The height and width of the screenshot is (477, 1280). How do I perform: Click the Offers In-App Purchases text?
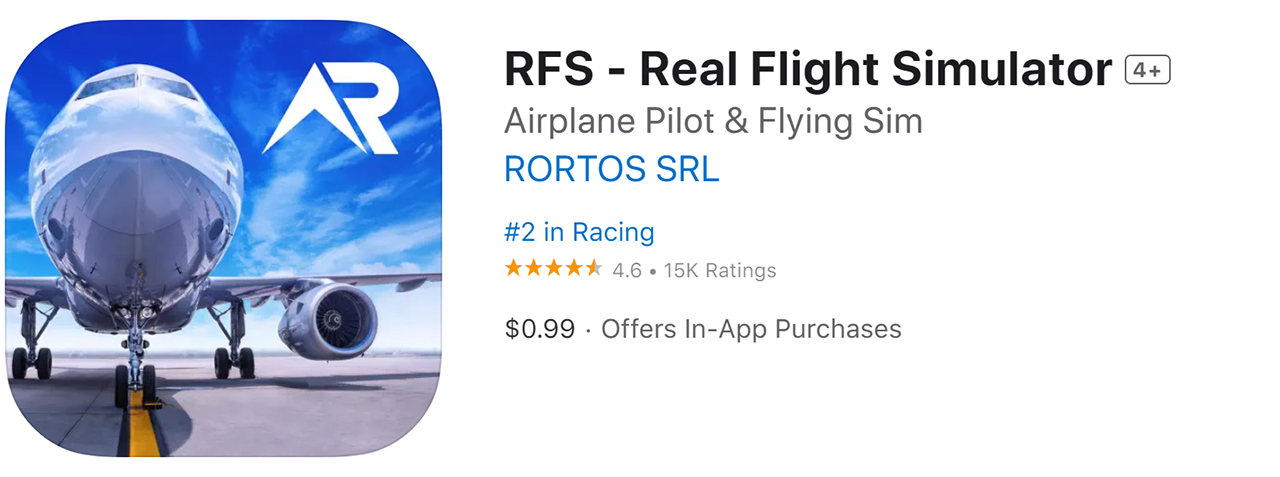(x=751, y=329)
